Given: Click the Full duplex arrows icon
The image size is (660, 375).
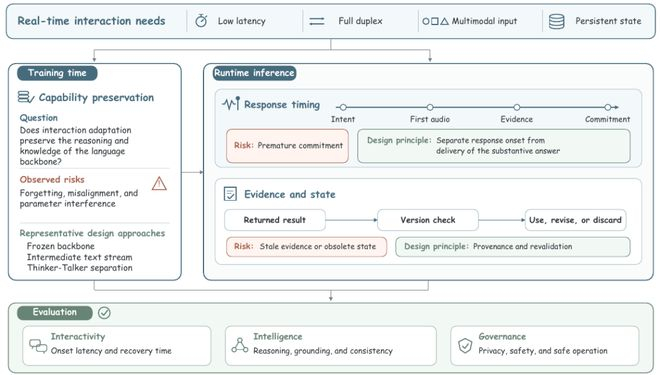Looking at the screenshot, I should click(x=317, y=21).
